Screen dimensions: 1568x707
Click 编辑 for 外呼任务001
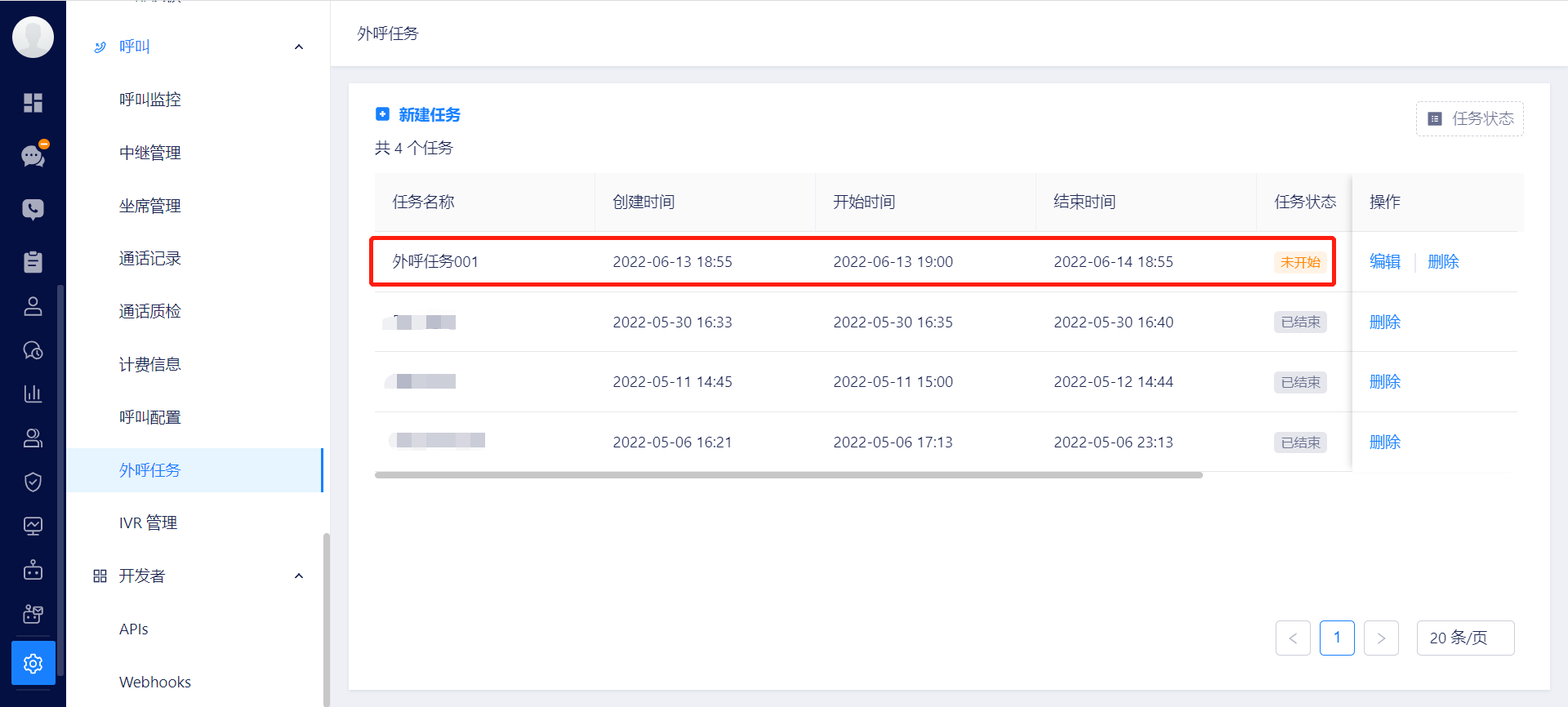(1384, 261)
